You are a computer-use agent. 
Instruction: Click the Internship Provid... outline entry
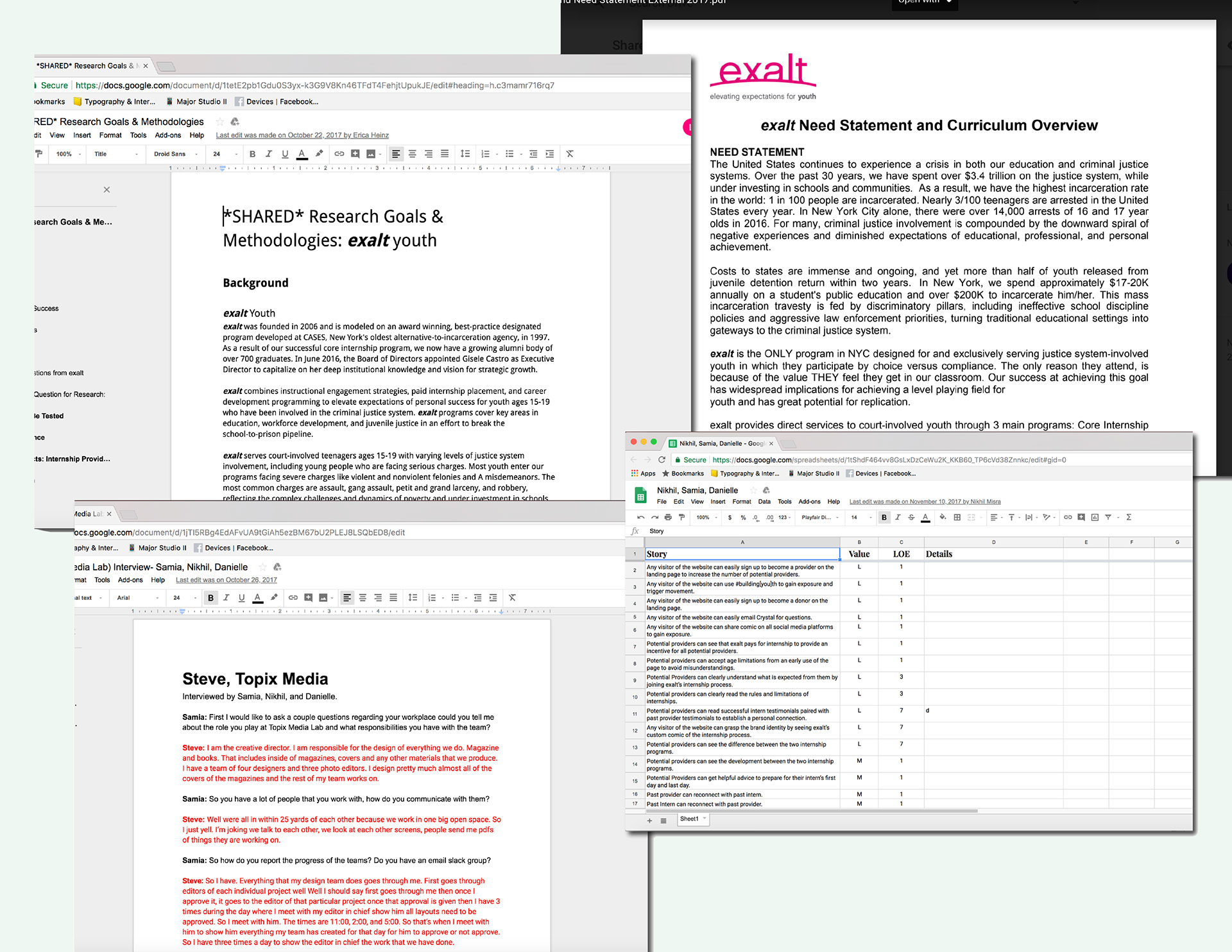pos(72,459)
